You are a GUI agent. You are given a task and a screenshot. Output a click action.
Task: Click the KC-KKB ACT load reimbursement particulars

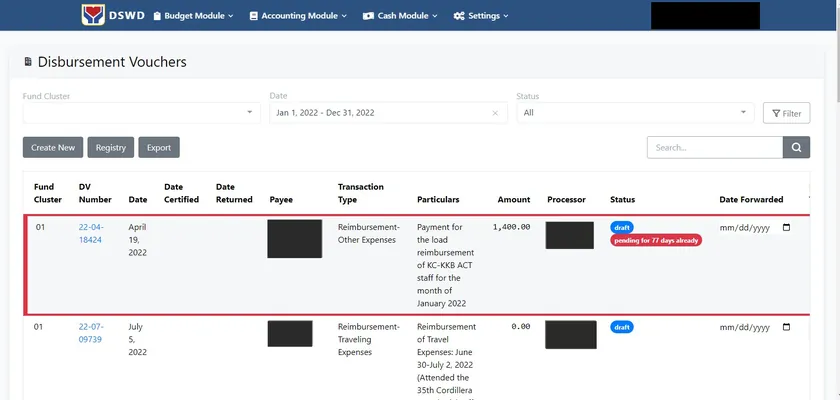pyautogui.click(x=445, y=265)
